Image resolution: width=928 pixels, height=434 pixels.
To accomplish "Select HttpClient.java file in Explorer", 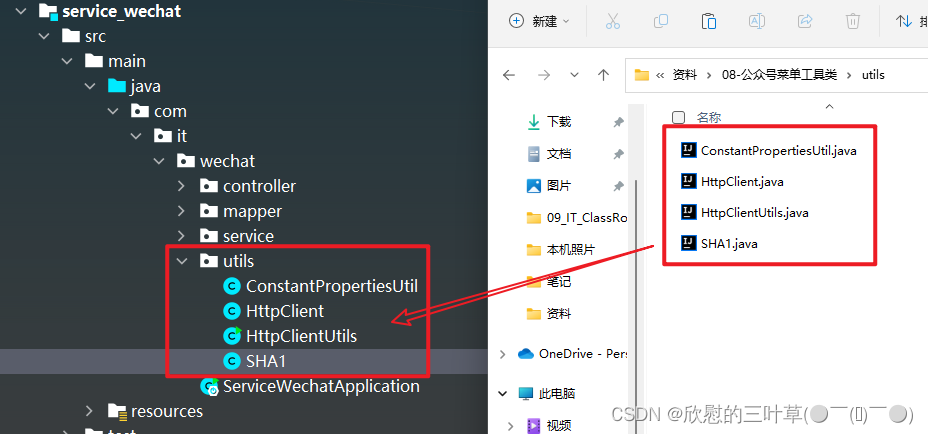I will click(x=733, y=182).
